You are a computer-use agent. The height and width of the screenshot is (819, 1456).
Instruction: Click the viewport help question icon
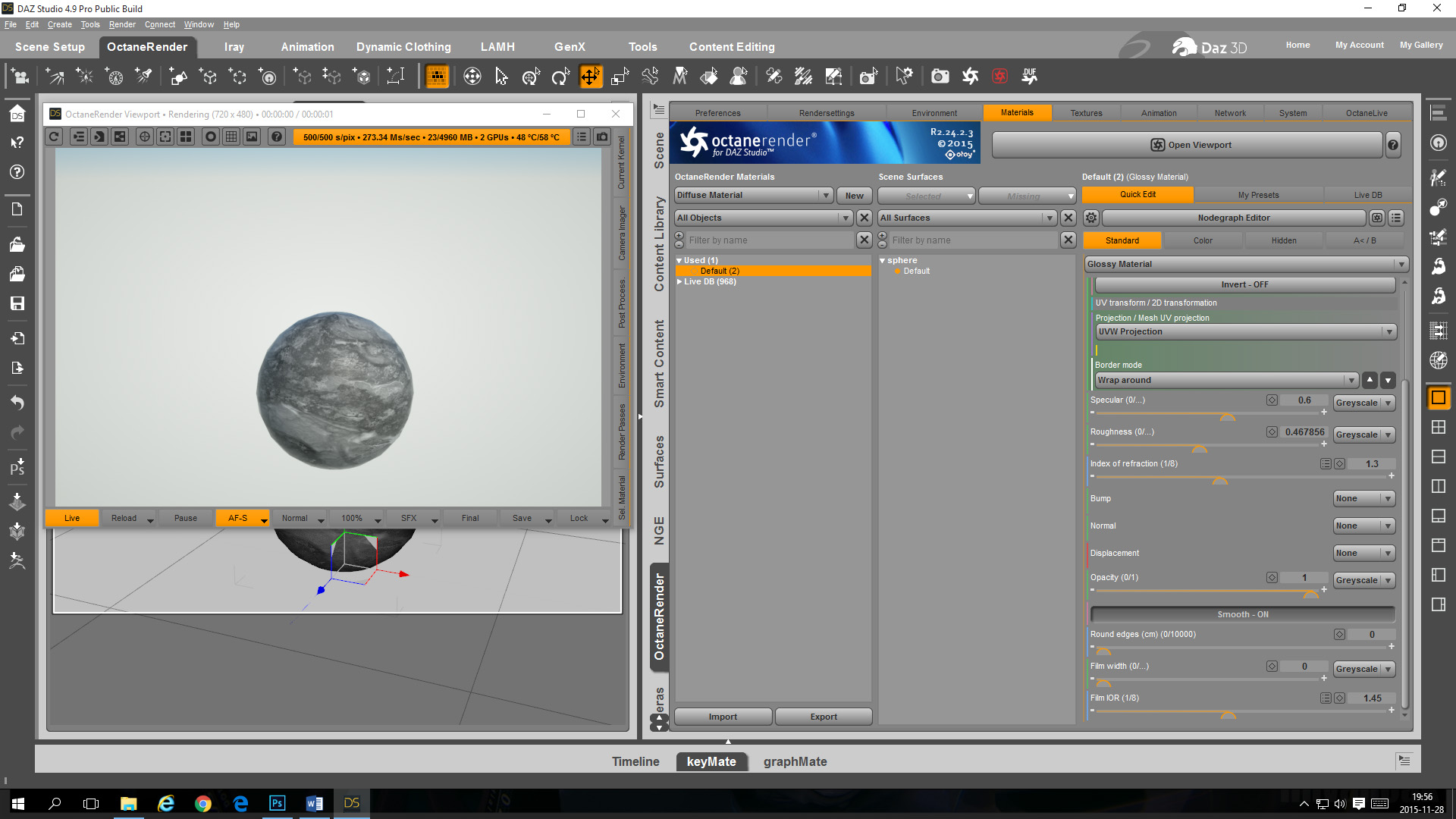click(277, 136)
